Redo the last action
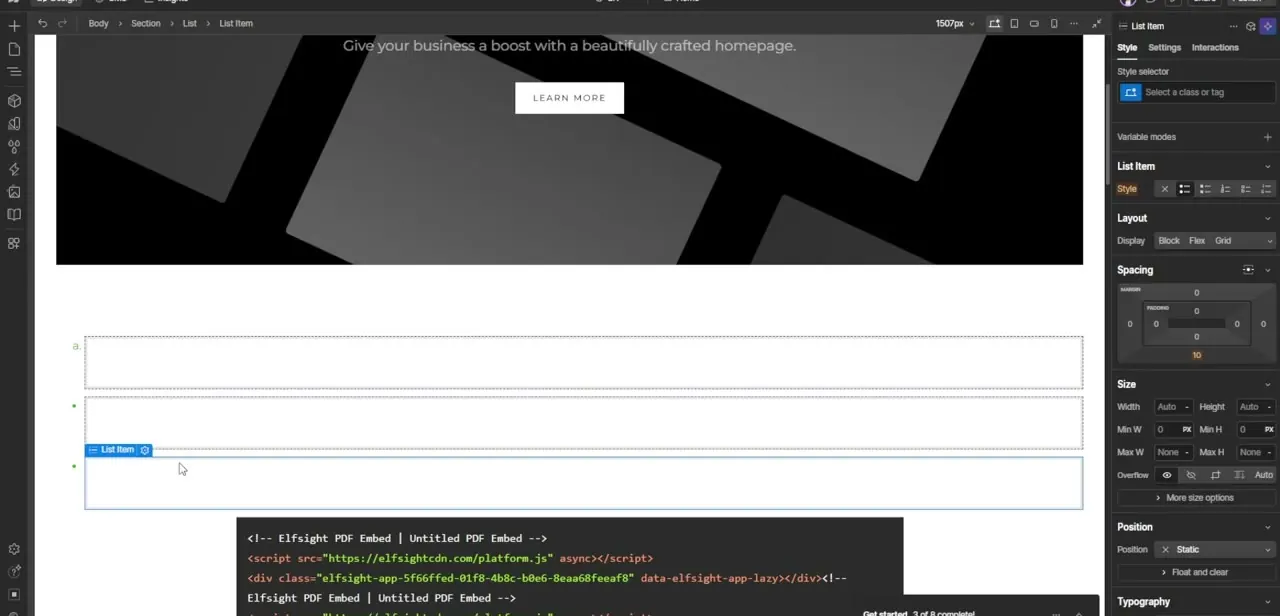The width and height of the screenshot is (1280, 616). [62, 23]
